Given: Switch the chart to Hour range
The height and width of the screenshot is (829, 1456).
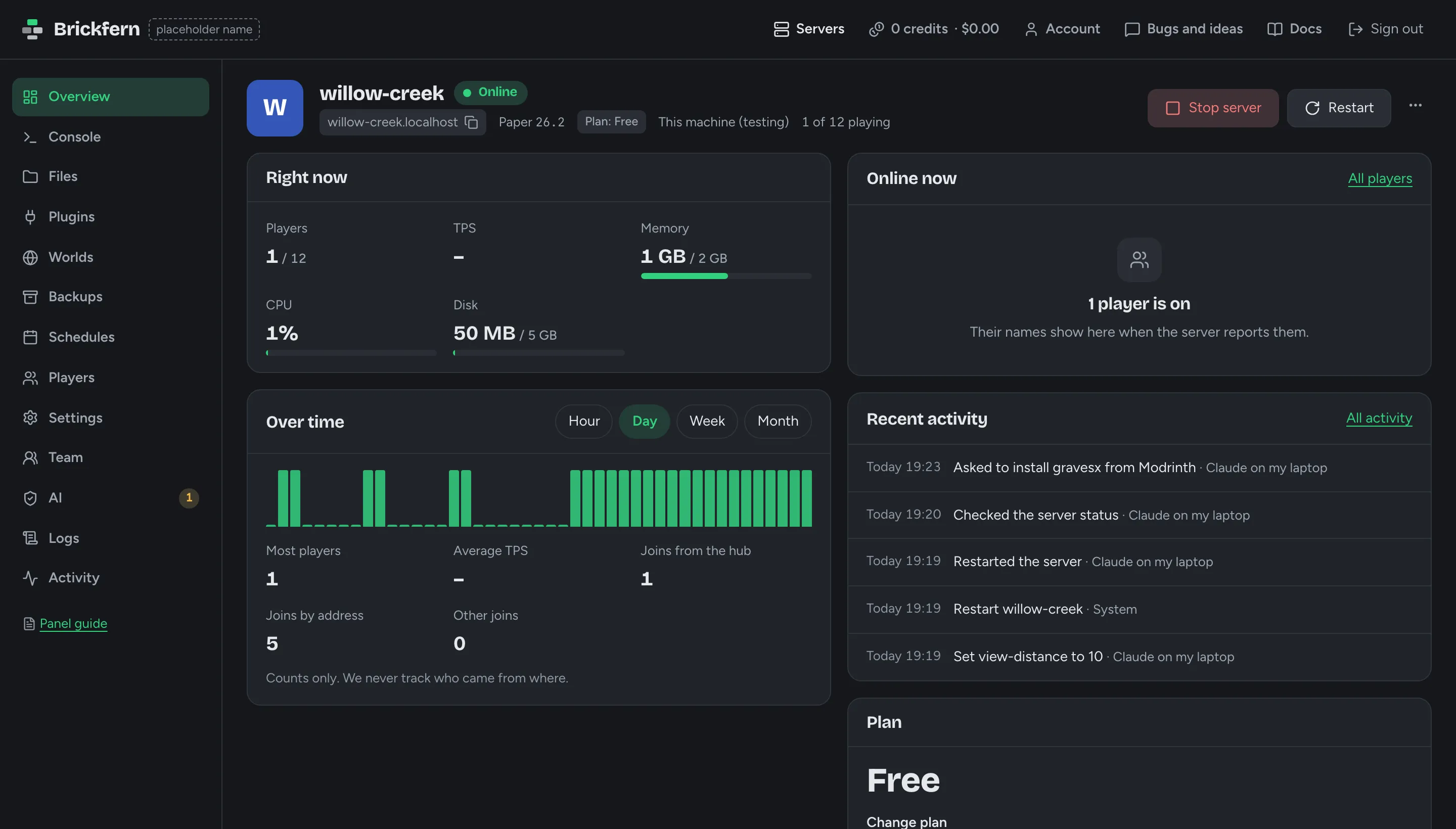Looking at the screenshot, I should [583, 422].
